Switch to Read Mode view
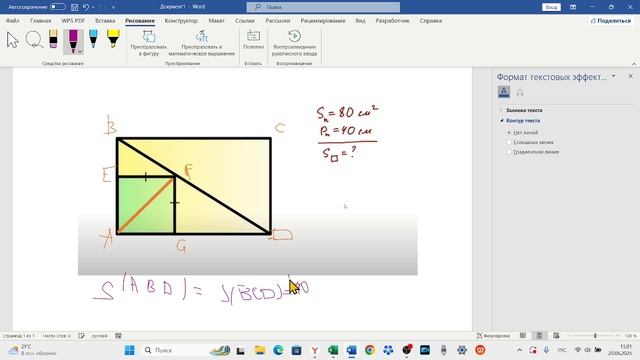Image resolution: width=640 pixels, height=360 pixels. pyautogui.click(x=523, y=336)
